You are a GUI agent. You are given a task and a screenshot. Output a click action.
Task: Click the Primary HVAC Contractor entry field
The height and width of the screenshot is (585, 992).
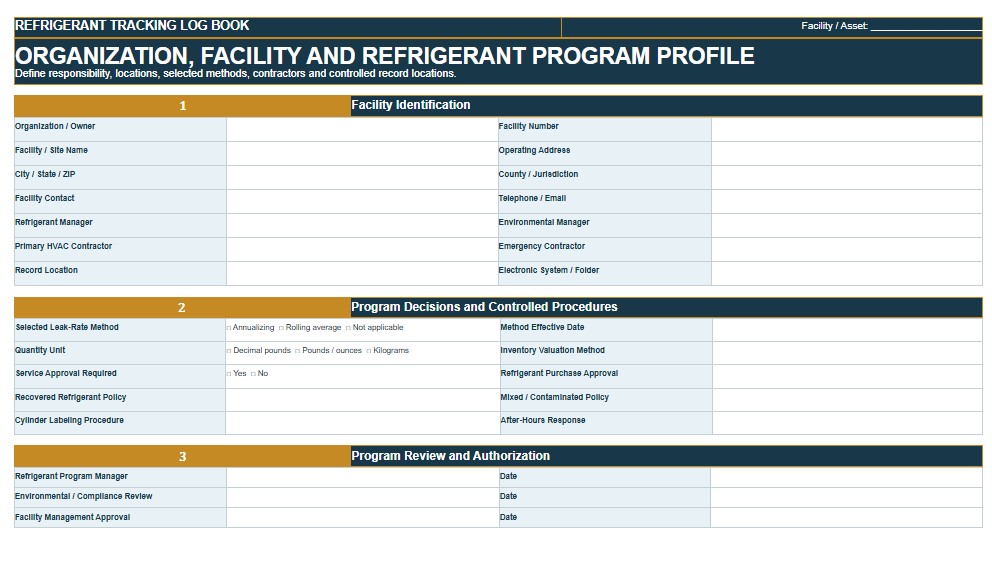363,250
